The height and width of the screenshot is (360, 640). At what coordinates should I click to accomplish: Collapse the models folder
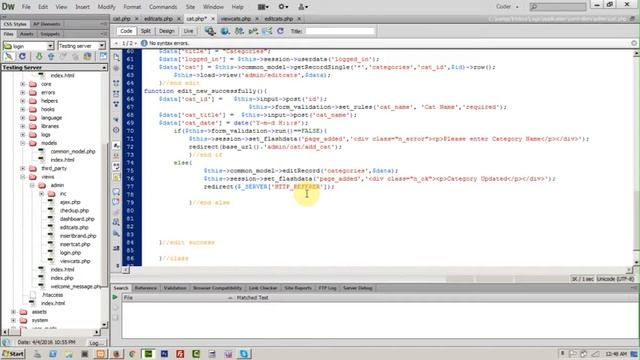(x=23, y=143)
